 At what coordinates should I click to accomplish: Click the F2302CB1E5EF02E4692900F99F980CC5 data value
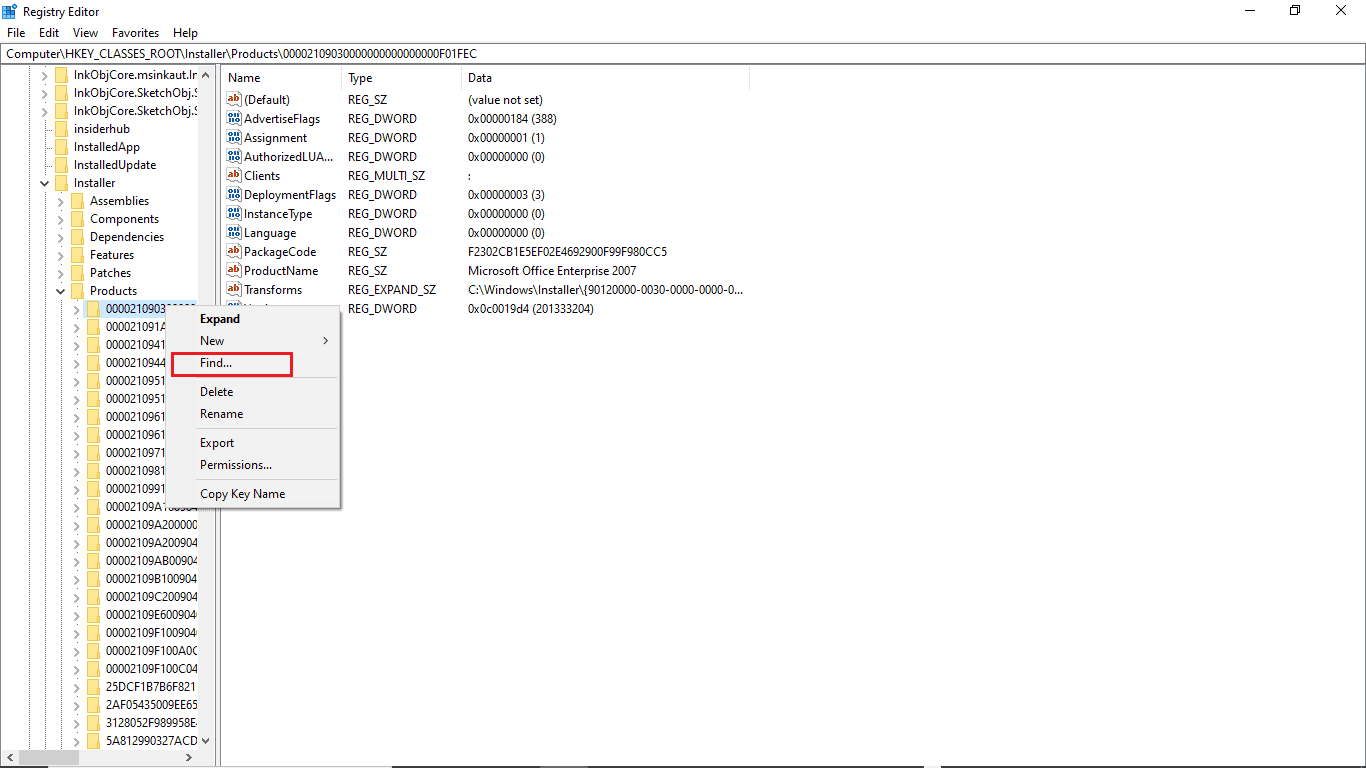coord(567,252)
